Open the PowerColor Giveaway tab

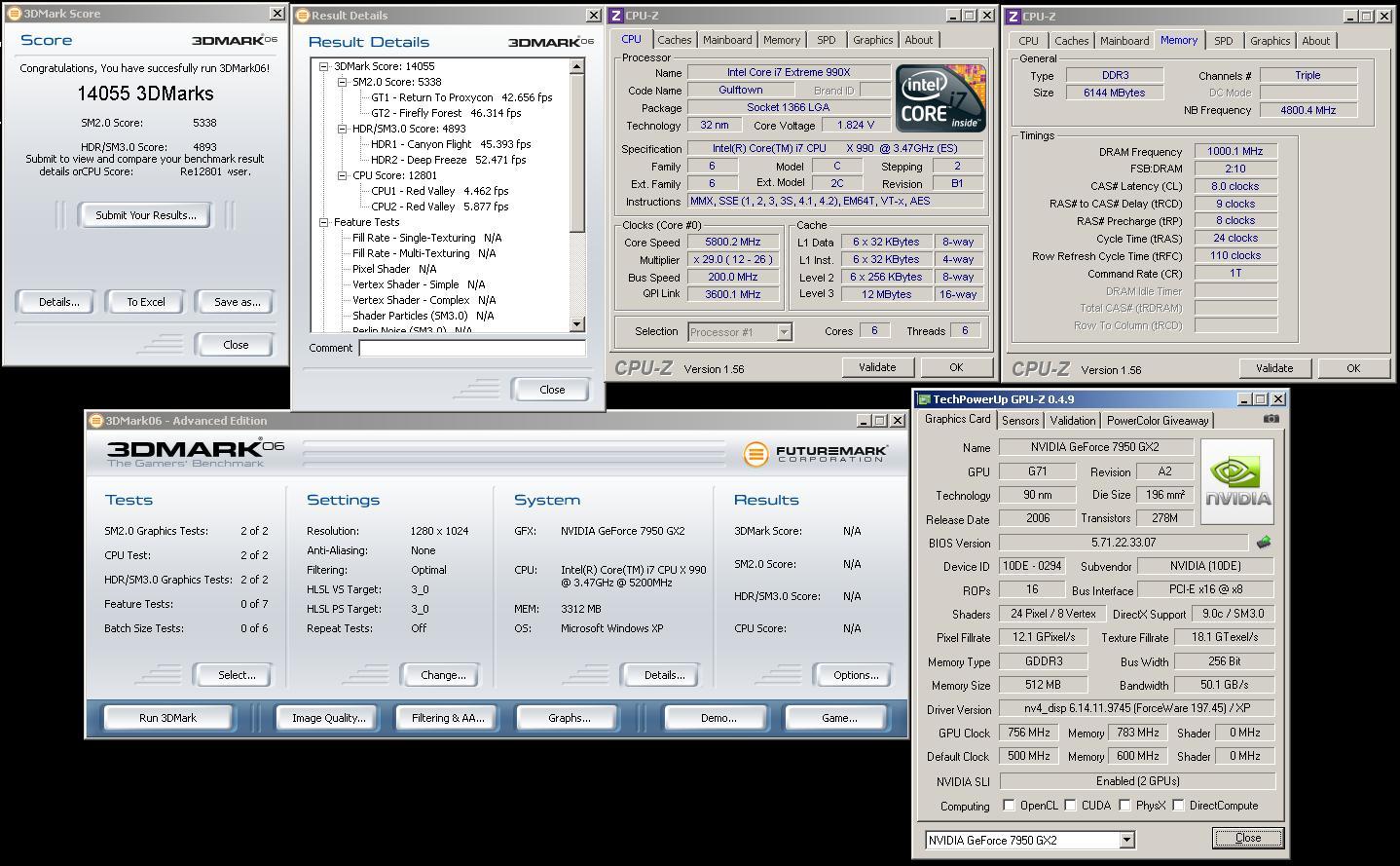point(1158,421)
